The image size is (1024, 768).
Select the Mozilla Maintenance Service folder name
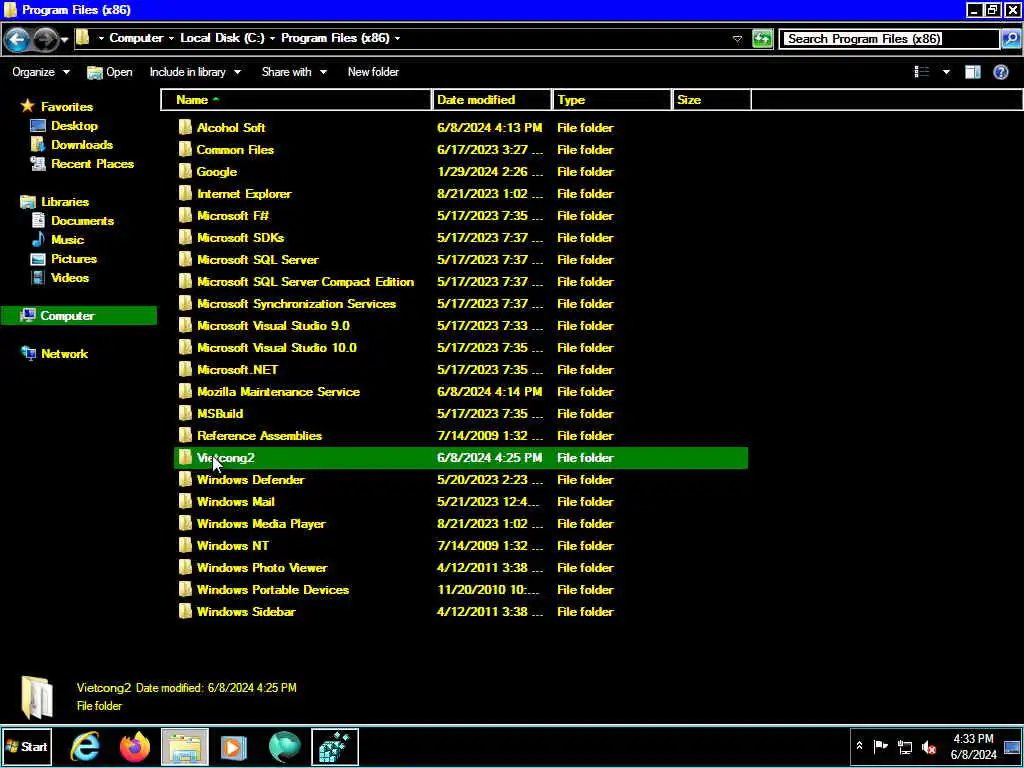[x=278, y=392]
